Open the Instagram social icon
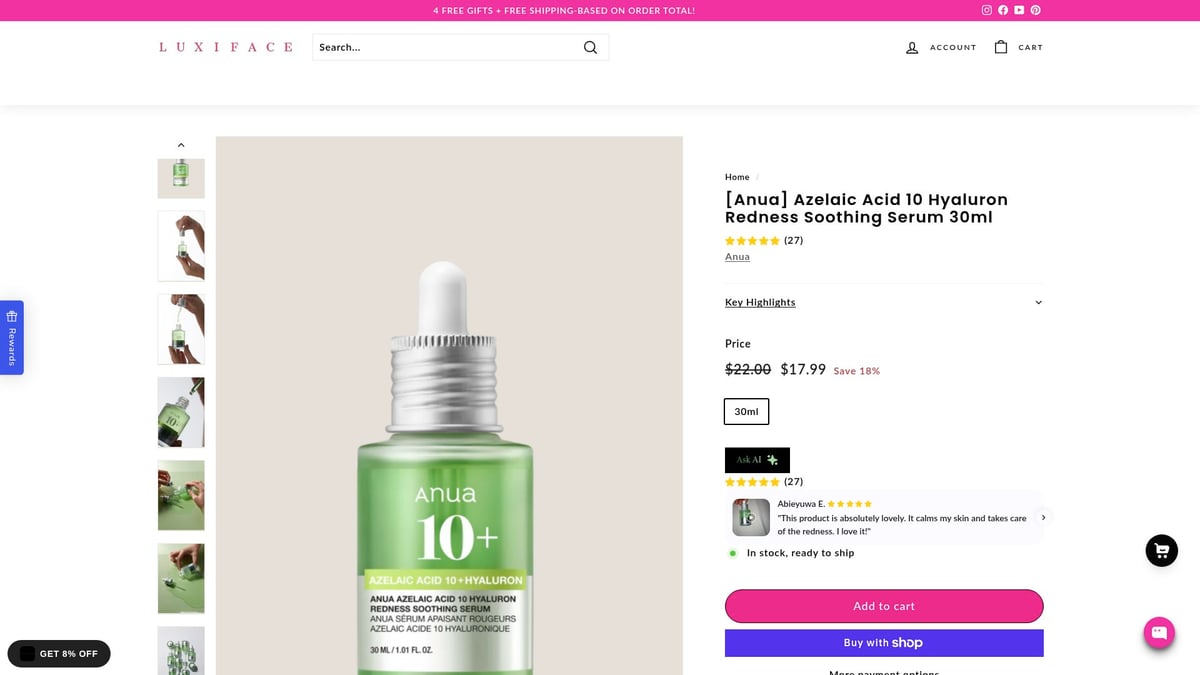The image size is (1200, 675). (x=986, y=10)
